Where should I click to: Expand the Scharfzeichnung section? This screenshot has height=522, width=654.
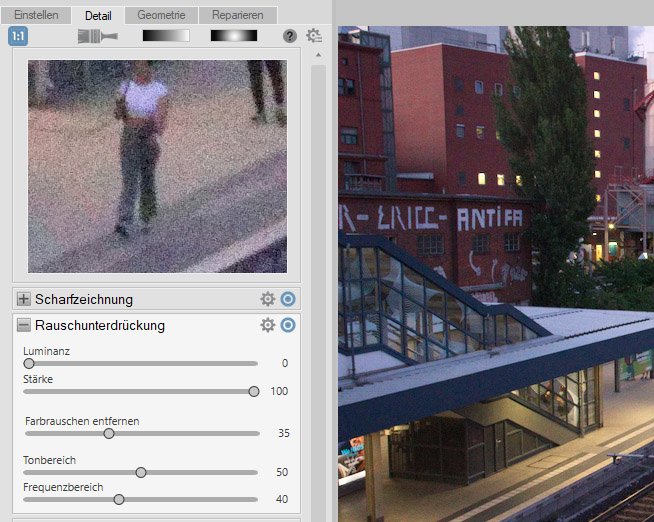coord(24,299)
